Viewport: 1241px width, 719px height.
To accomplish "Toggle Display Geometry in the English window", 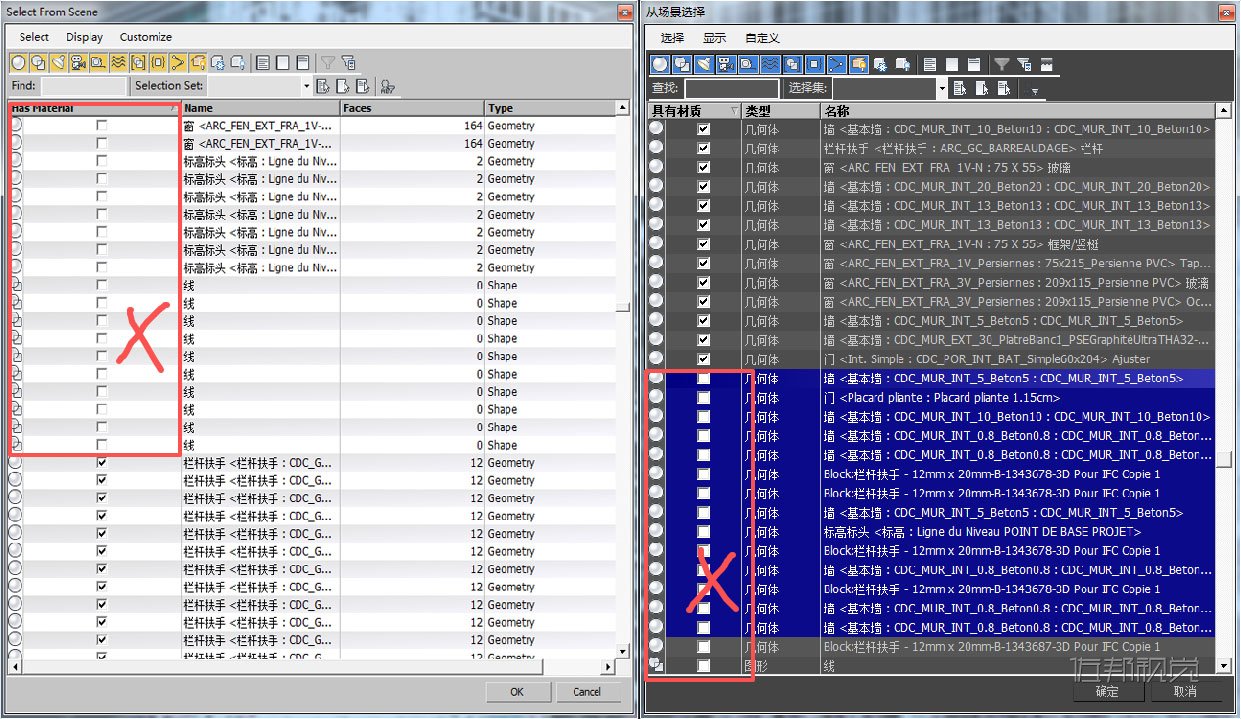I will click(x=18, y=63).
